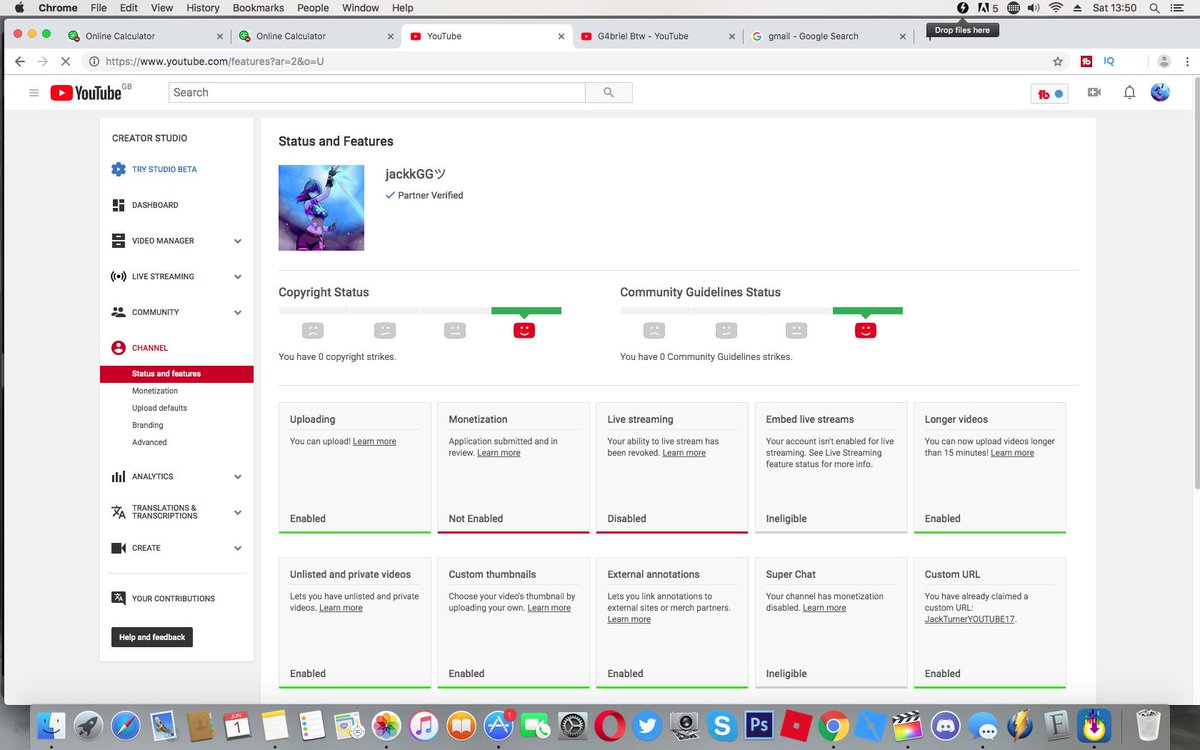Open Final Cut Pro from the dock

(x=907, y=725)
